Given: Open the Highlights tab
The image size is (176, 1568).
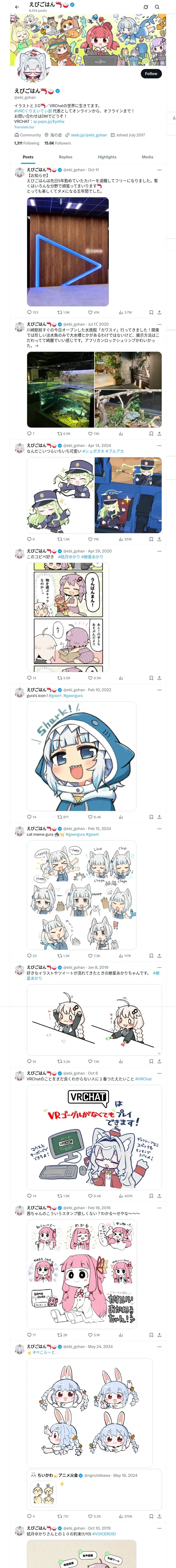Looking at the screenshot, I should [x=107, y=157].
